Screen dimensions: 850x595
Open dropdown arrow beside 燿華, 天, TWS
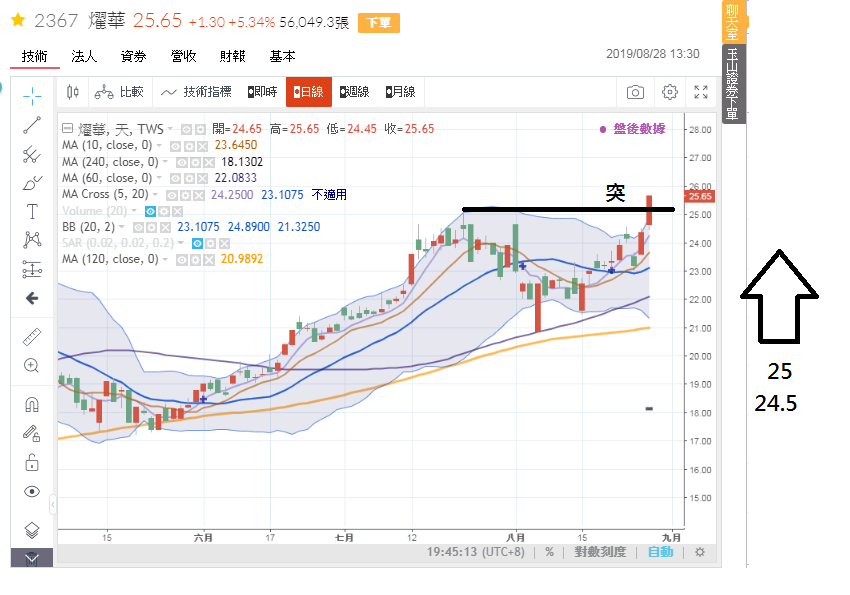point(170,129)
